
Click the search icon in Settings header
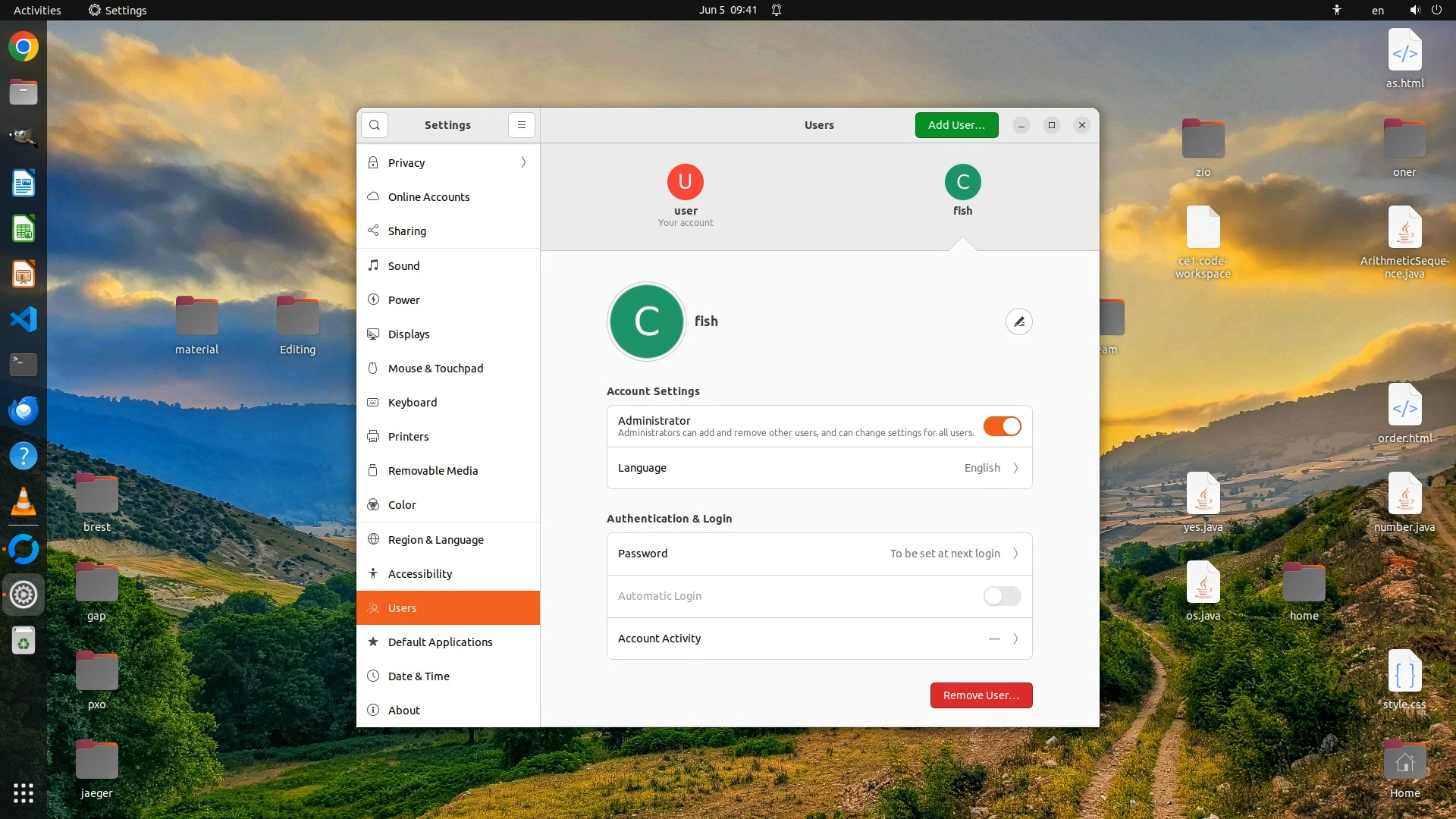375,125
